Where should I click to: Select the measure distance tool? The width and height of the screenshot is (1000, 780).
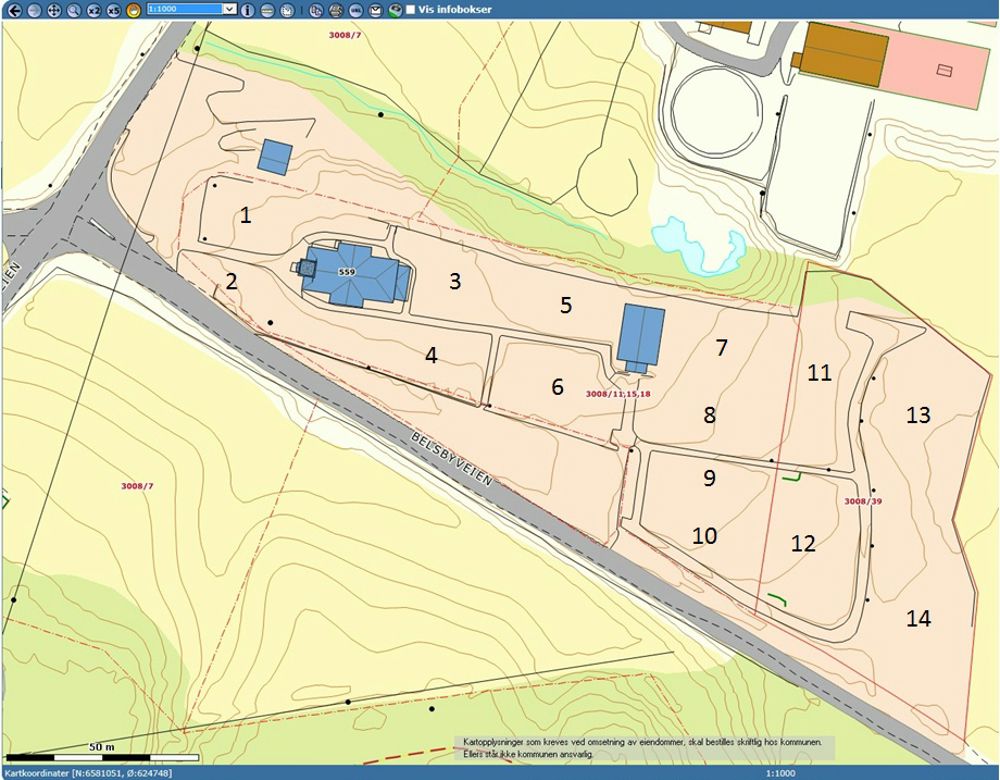pos(267,10)
